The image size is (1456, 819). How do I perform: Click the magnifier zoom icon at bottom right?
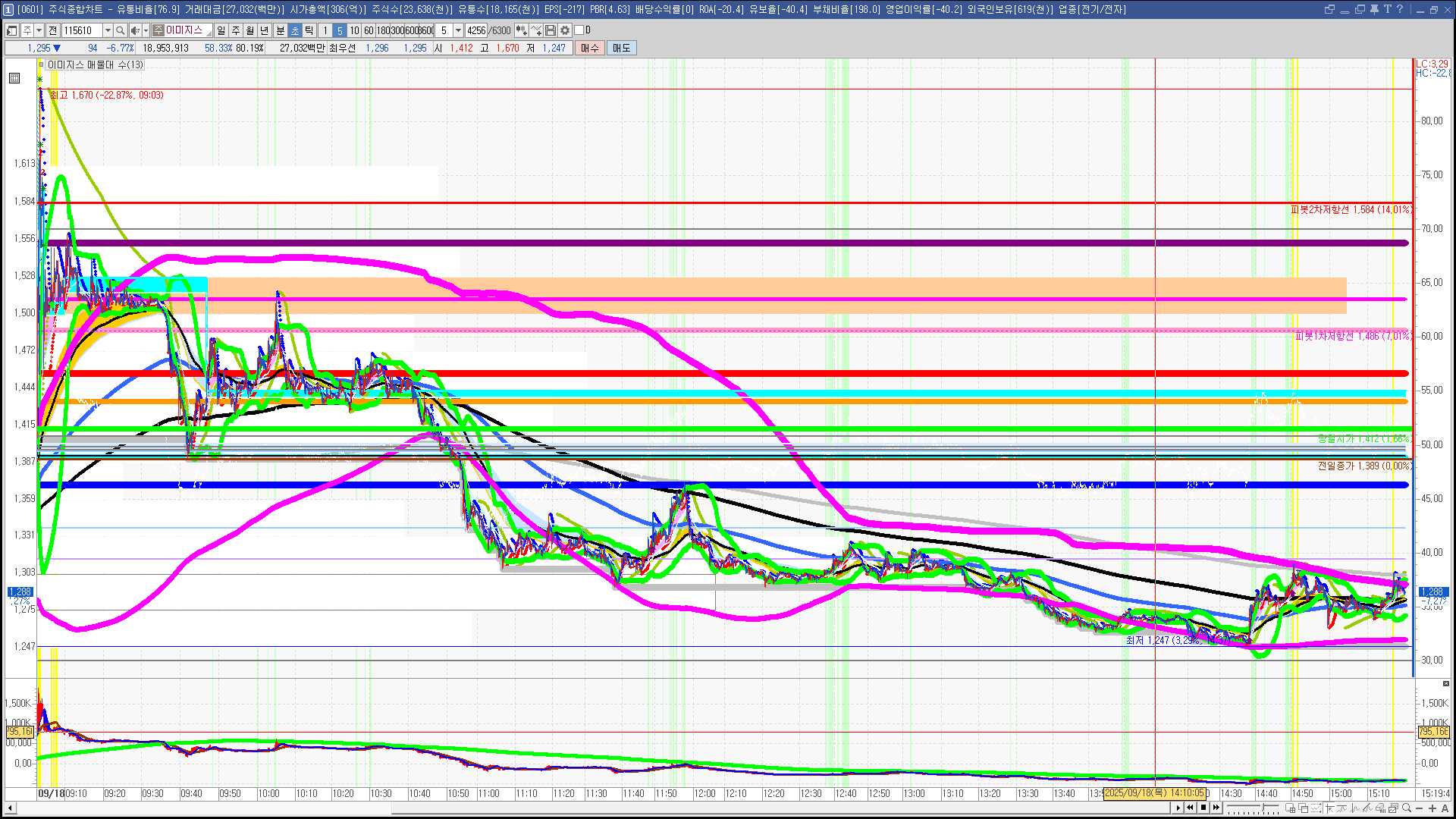[x=1407, y=808]
